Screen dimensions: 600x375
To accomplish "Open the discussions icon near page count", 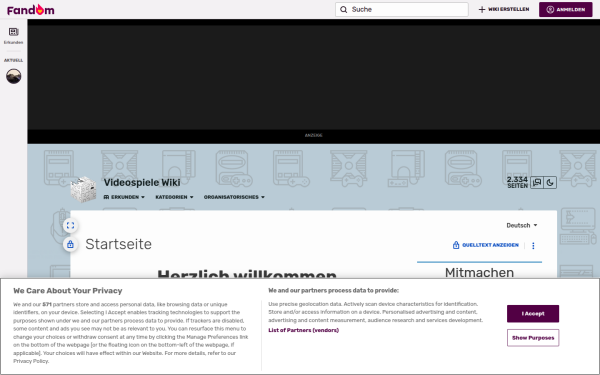I will (x=537, y=183).
